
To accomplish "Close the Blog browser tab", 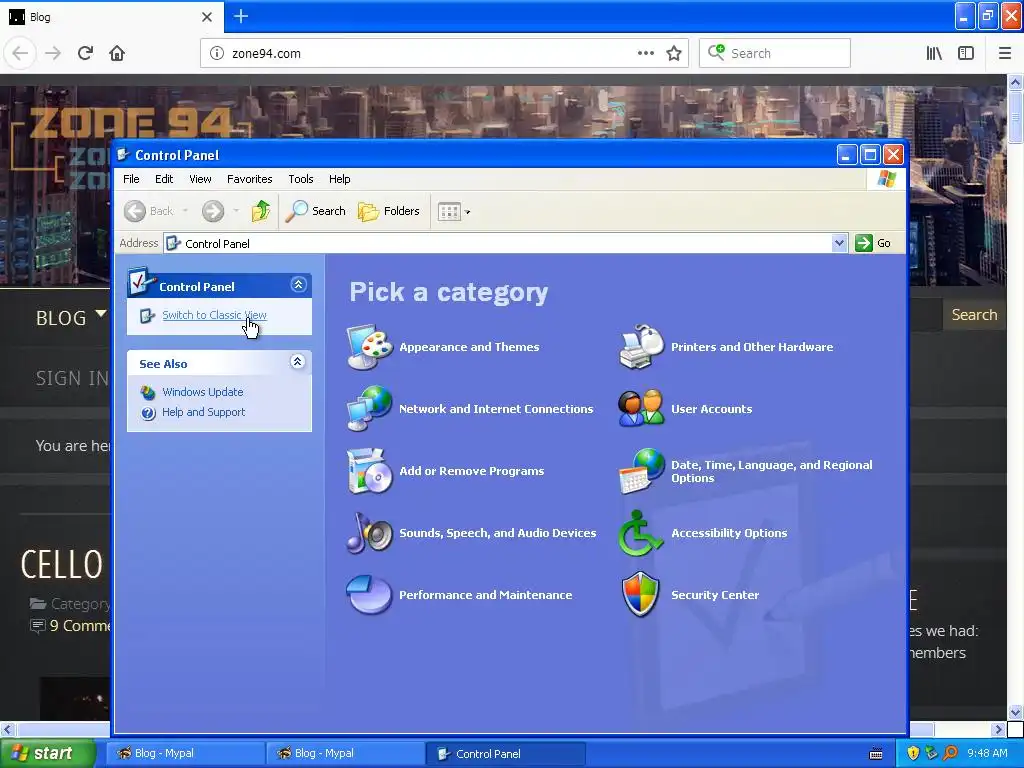I will [207, 17].
